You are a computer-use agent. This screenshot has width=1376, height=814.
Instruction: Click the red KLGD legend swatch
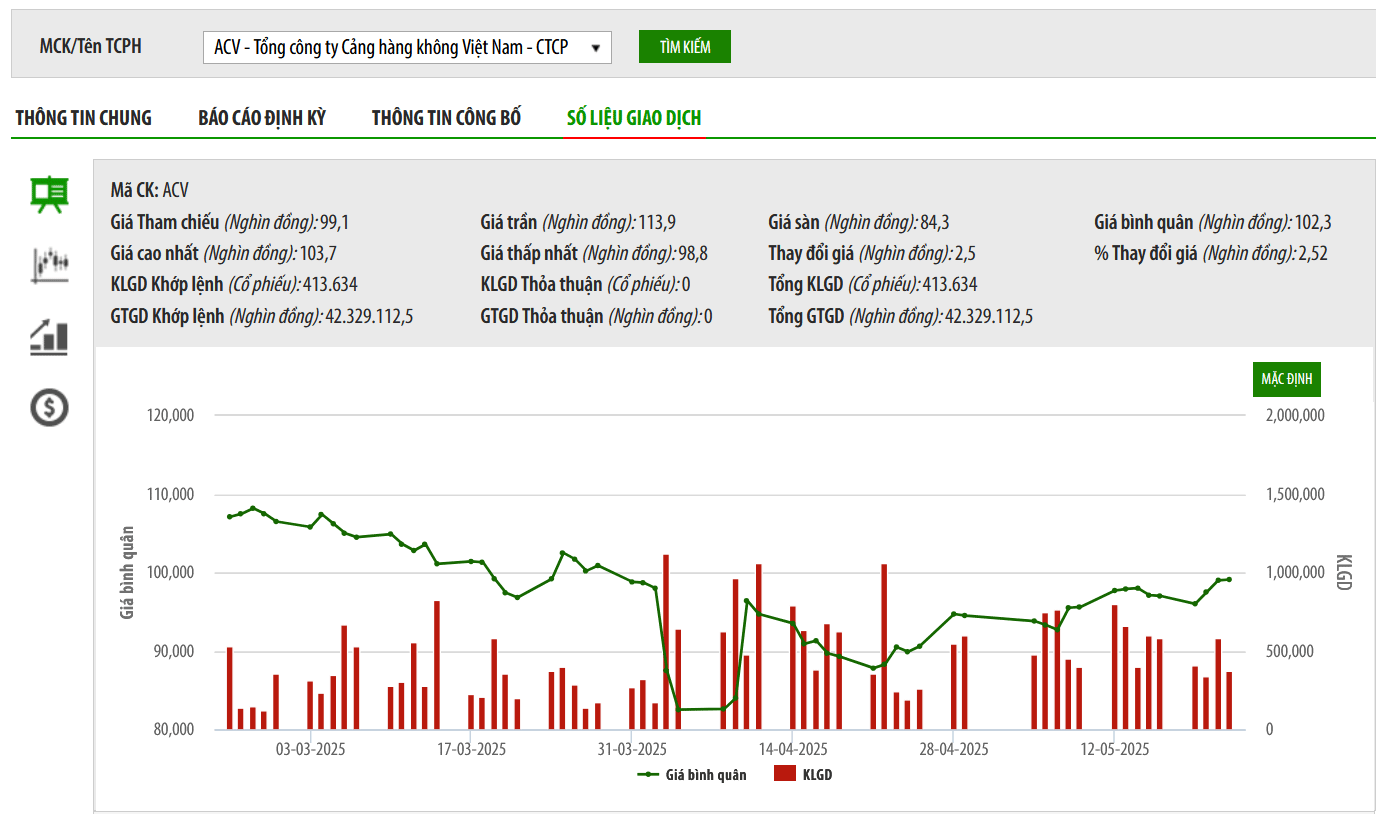pyautogui.click(x=784, y=775)
